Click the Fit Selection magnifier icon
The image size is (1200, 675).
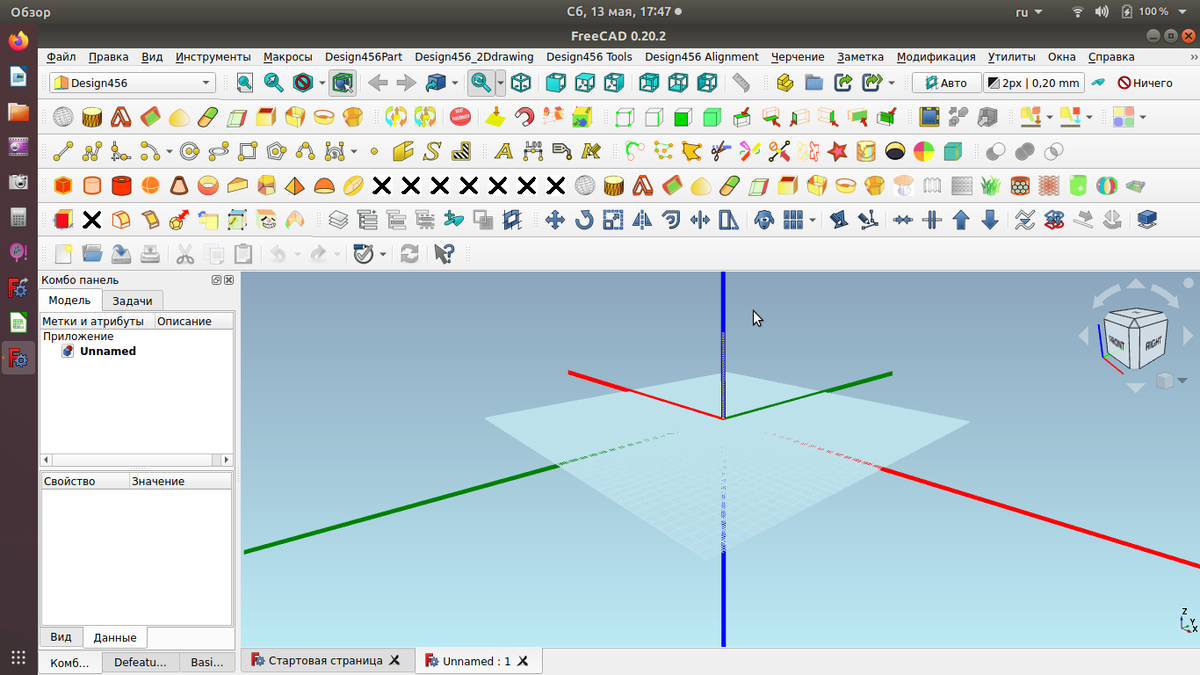click(273, 83)
